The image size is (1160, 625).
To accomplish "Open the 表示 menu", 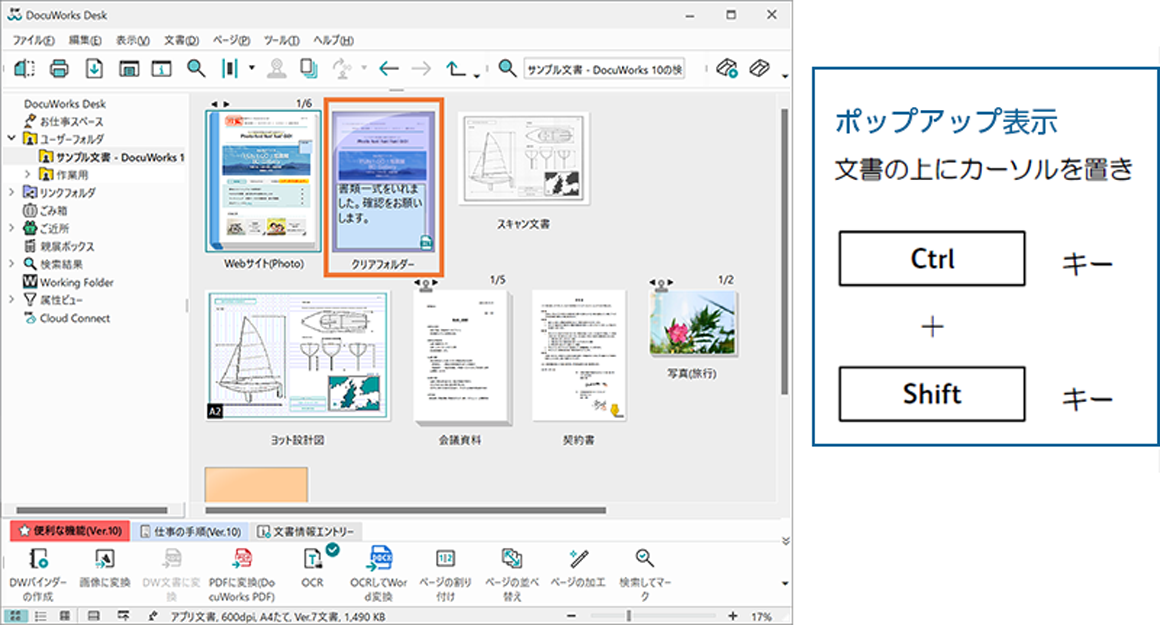I will [x=132, y=40].
